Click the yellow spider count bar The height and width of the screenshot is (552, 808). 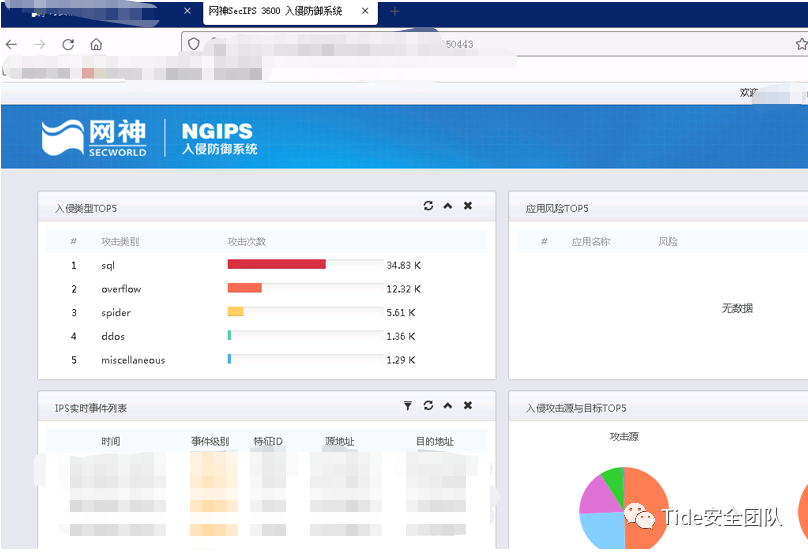(x=235, y=312)
